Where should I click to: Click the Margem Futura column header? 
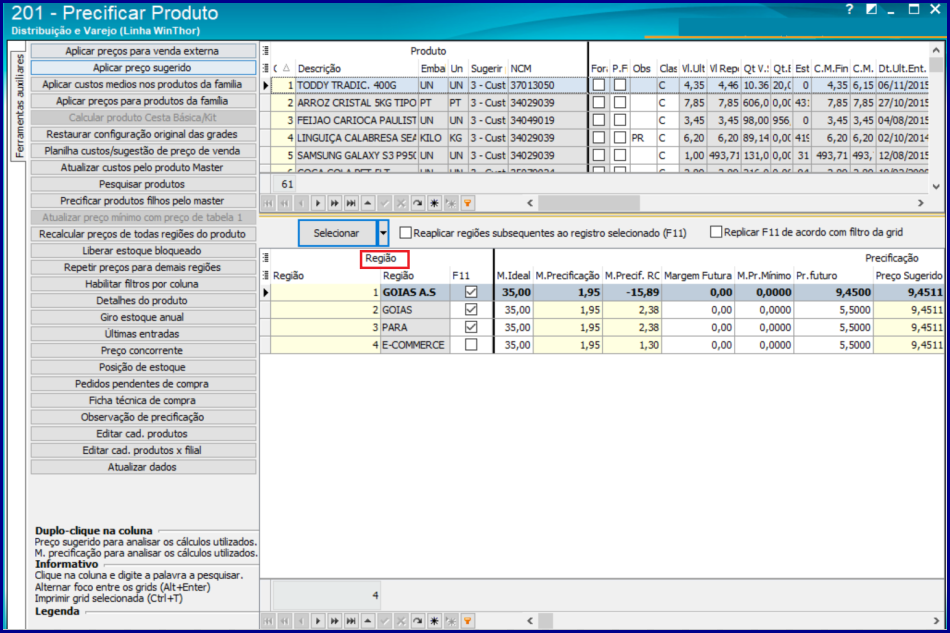(x=697, y=276)
